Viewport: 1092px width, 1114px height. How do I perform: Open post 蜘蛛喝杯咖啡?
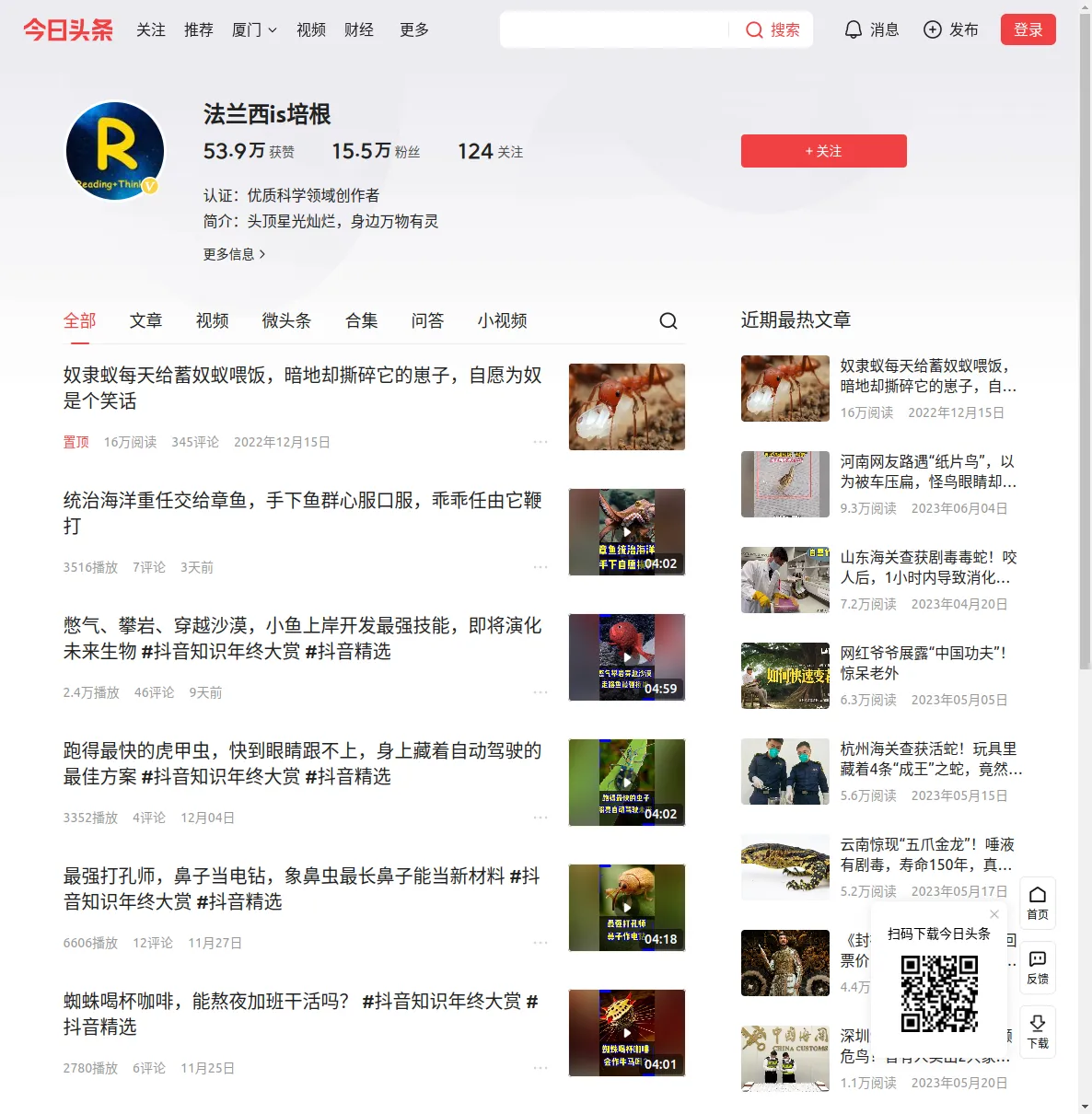(303, 1014)
